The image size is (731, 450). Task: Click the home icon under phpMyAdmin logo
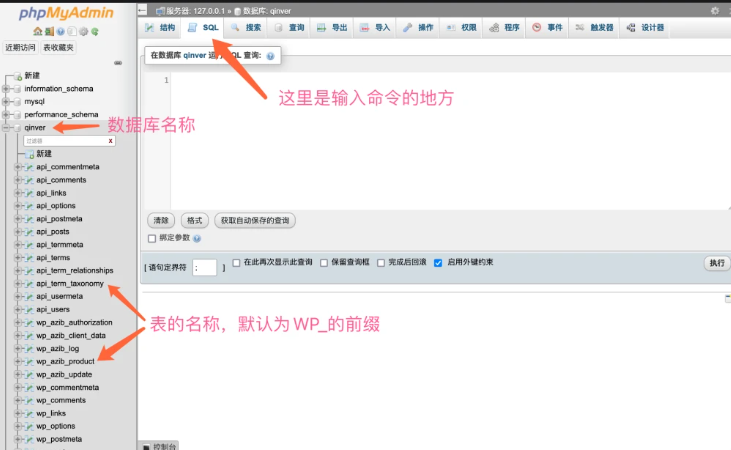pos(37,32)
